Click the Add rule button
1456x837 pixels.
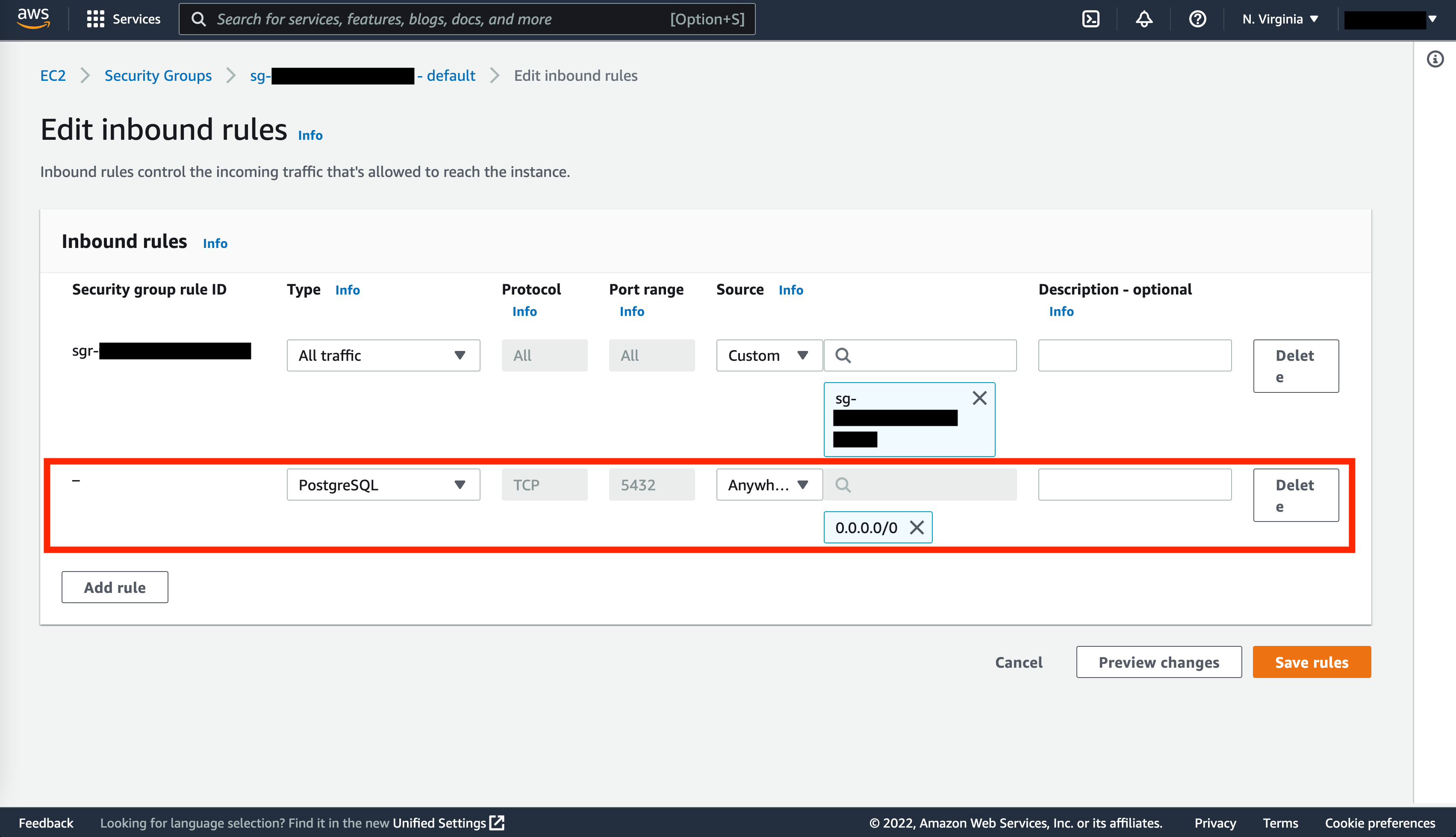115,587
